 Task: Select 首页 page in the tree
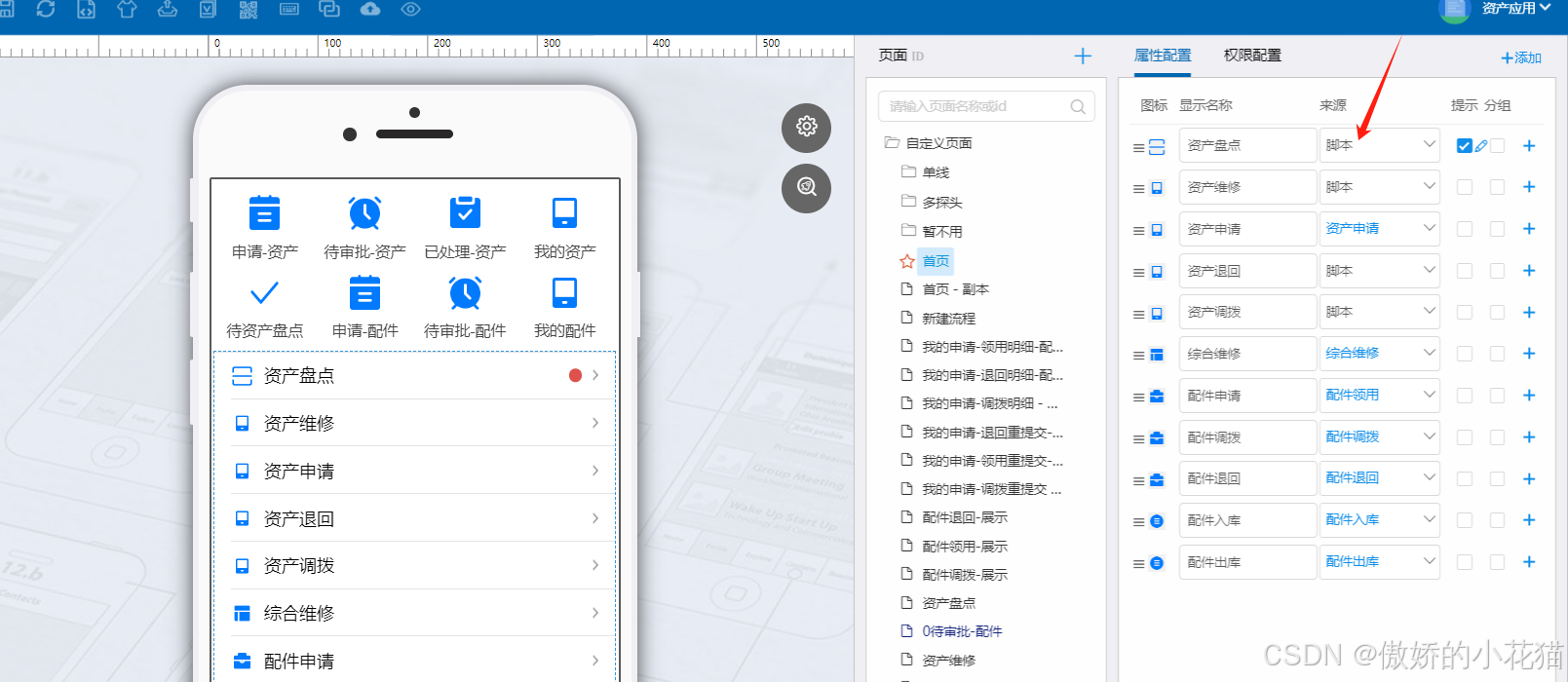click(936, 261)
